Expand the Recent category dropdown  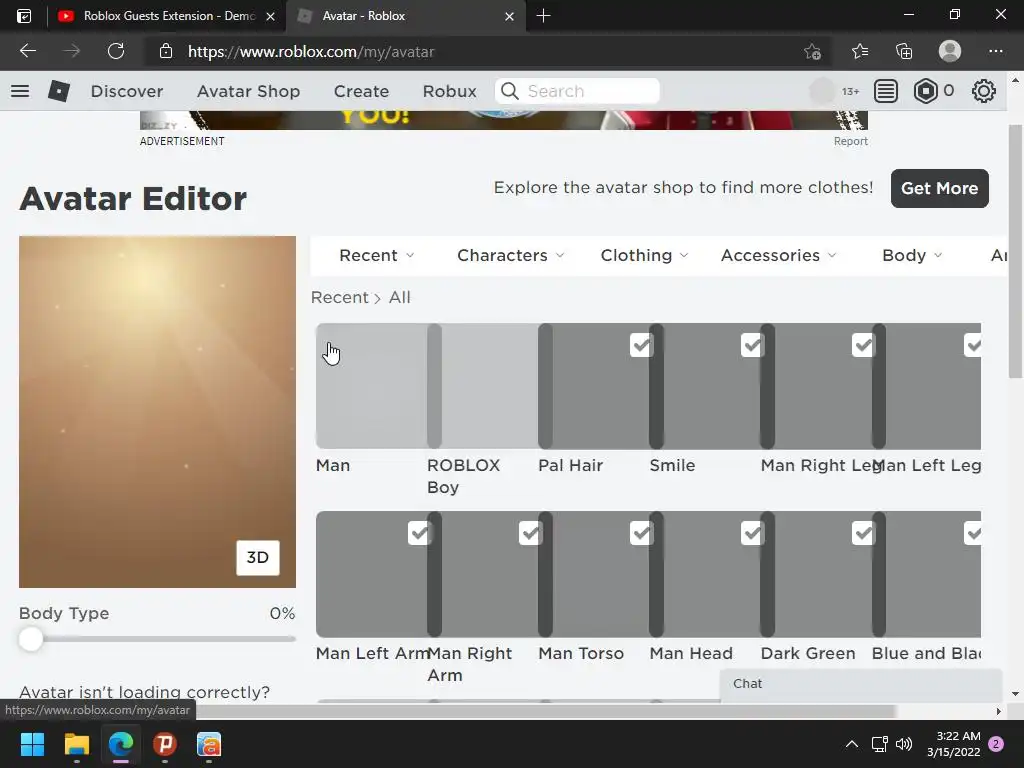coord(377,255)
